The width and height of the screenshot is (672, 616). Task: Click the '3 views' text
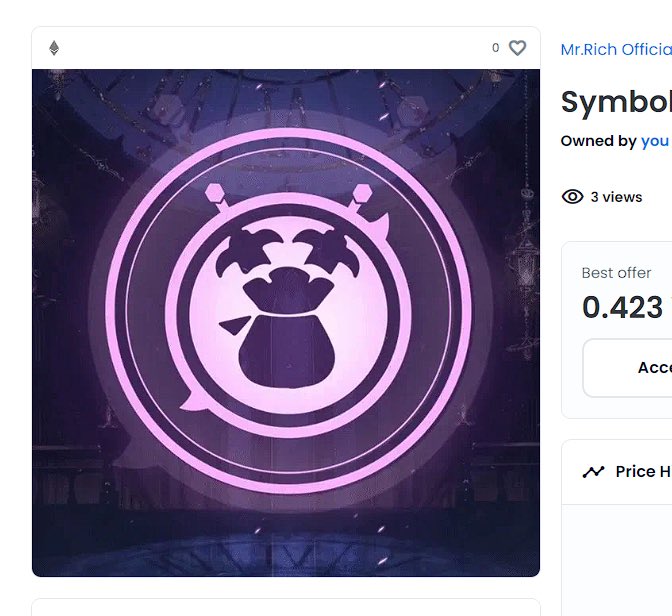pos(616,197)
